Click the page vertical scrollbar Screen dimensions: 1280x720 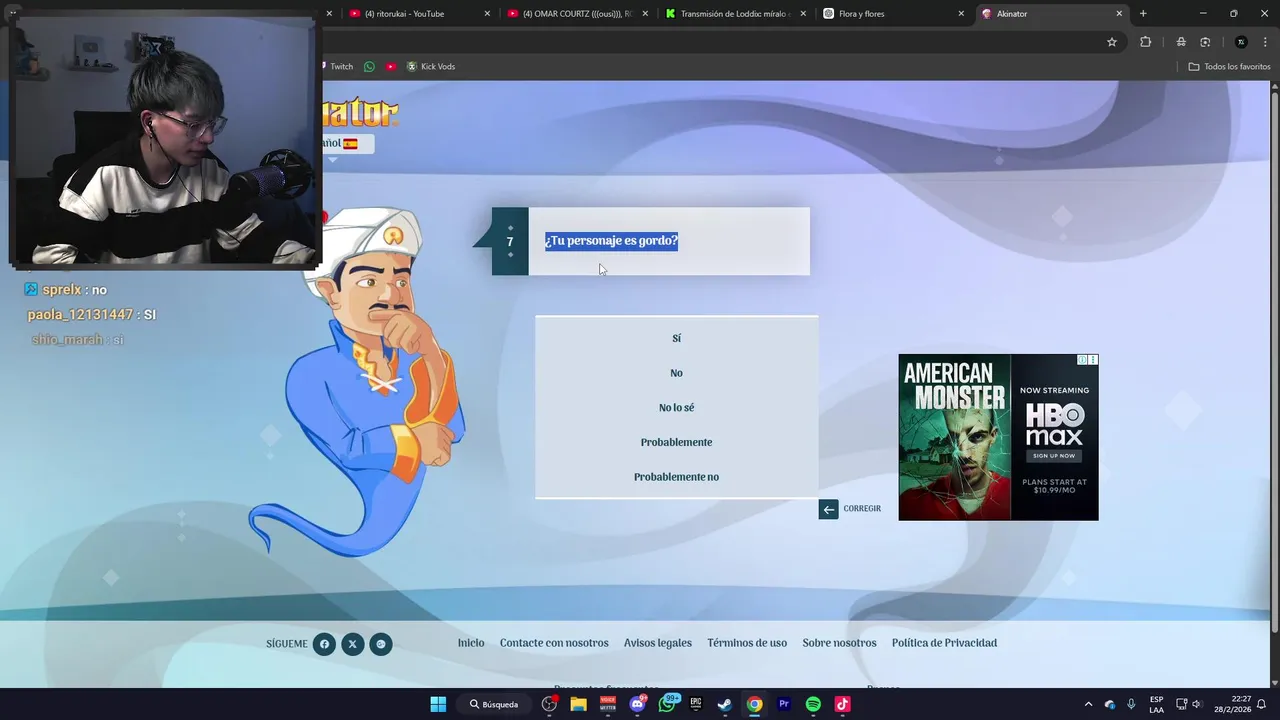click(1274, 360)
